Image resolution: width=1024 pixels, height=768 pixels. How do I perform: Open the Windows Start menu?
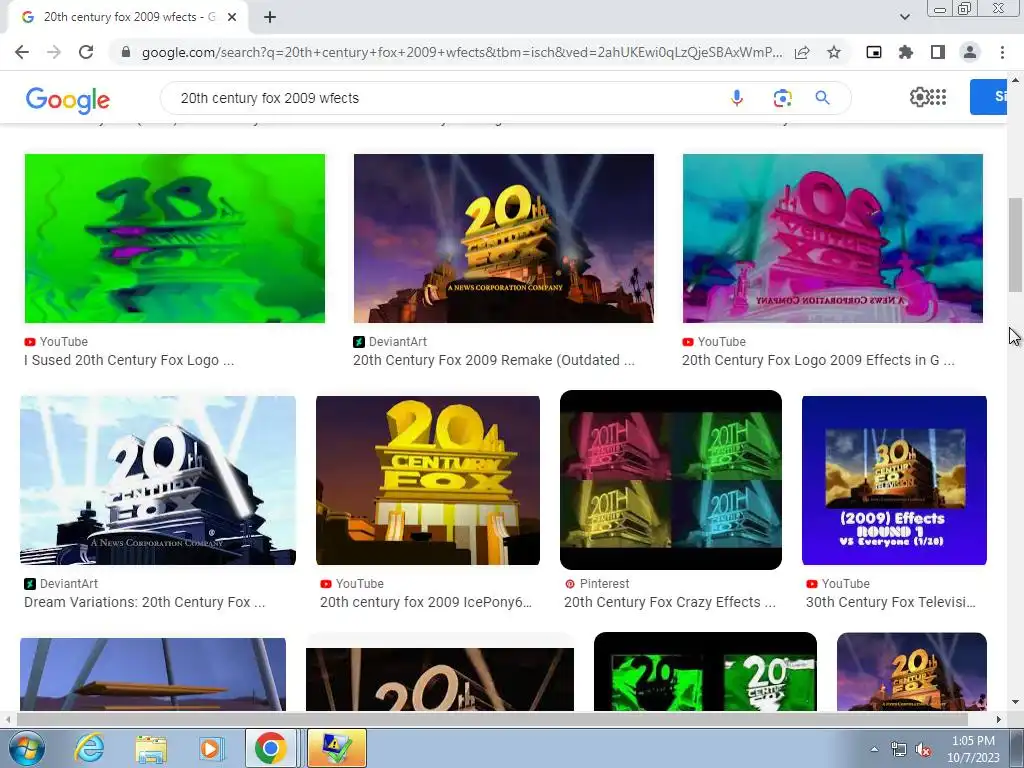[26, 748]
